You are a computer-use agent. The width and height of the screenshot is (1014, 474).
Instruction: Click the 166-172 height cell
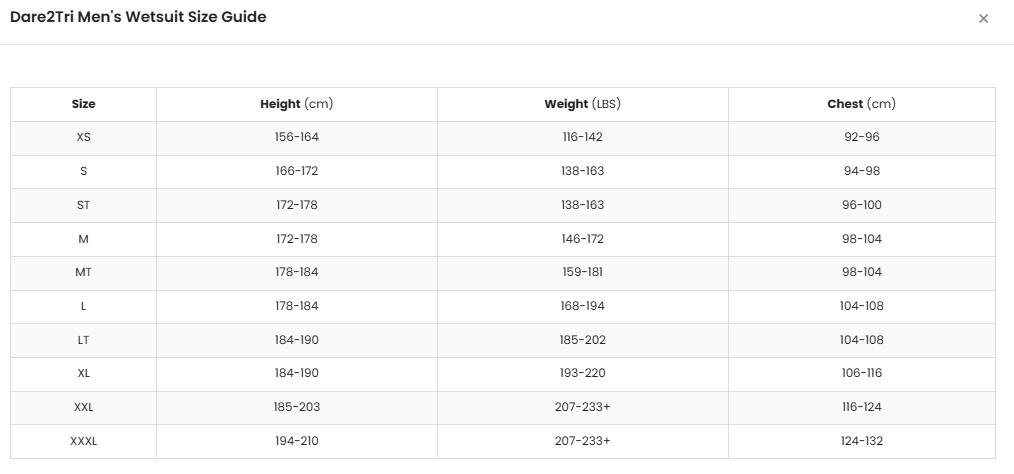click(297, 171)
